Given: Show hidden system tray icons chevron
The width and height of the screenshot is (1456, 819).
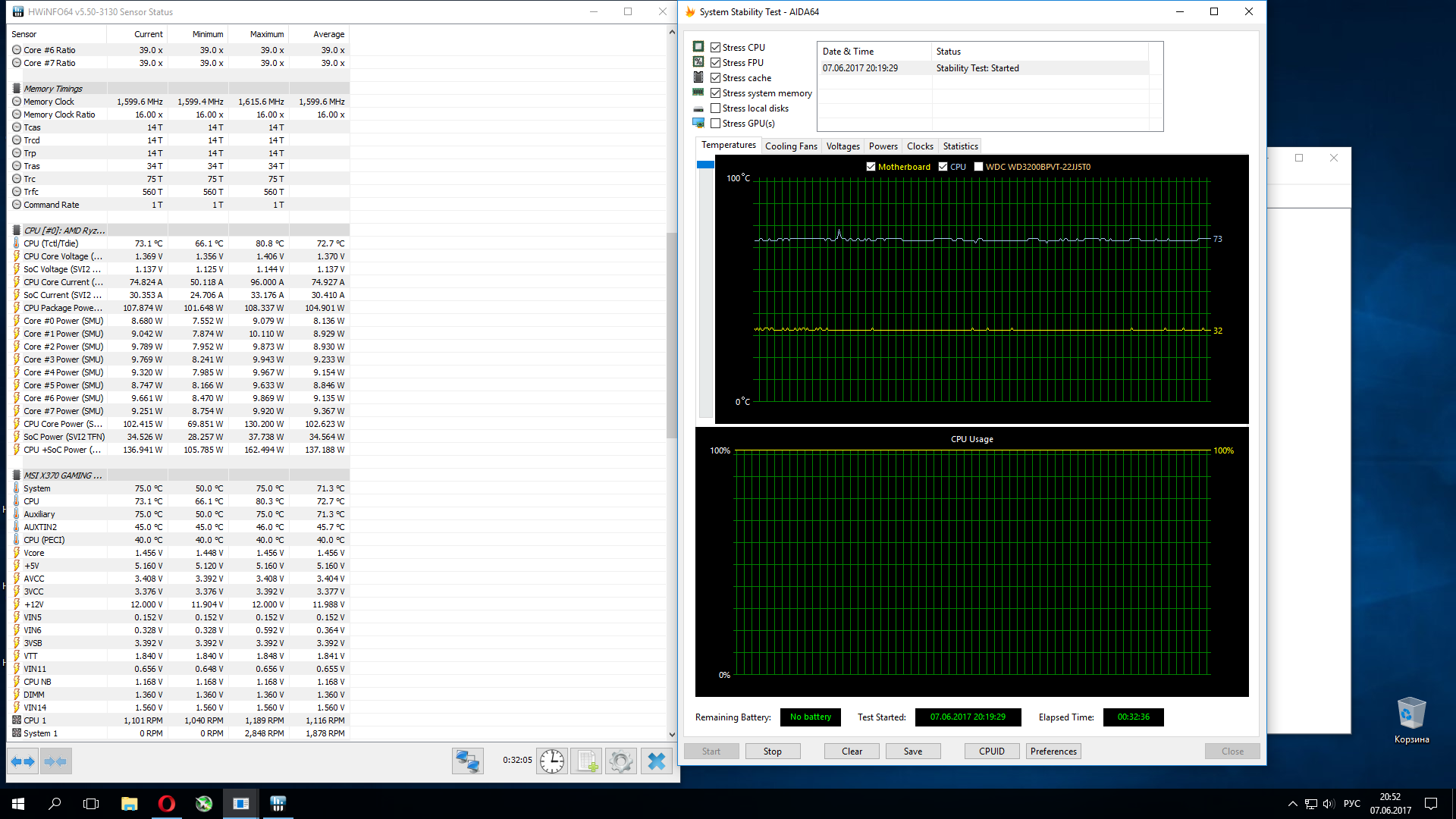Looking at the screenshot, I should 1292,804.
